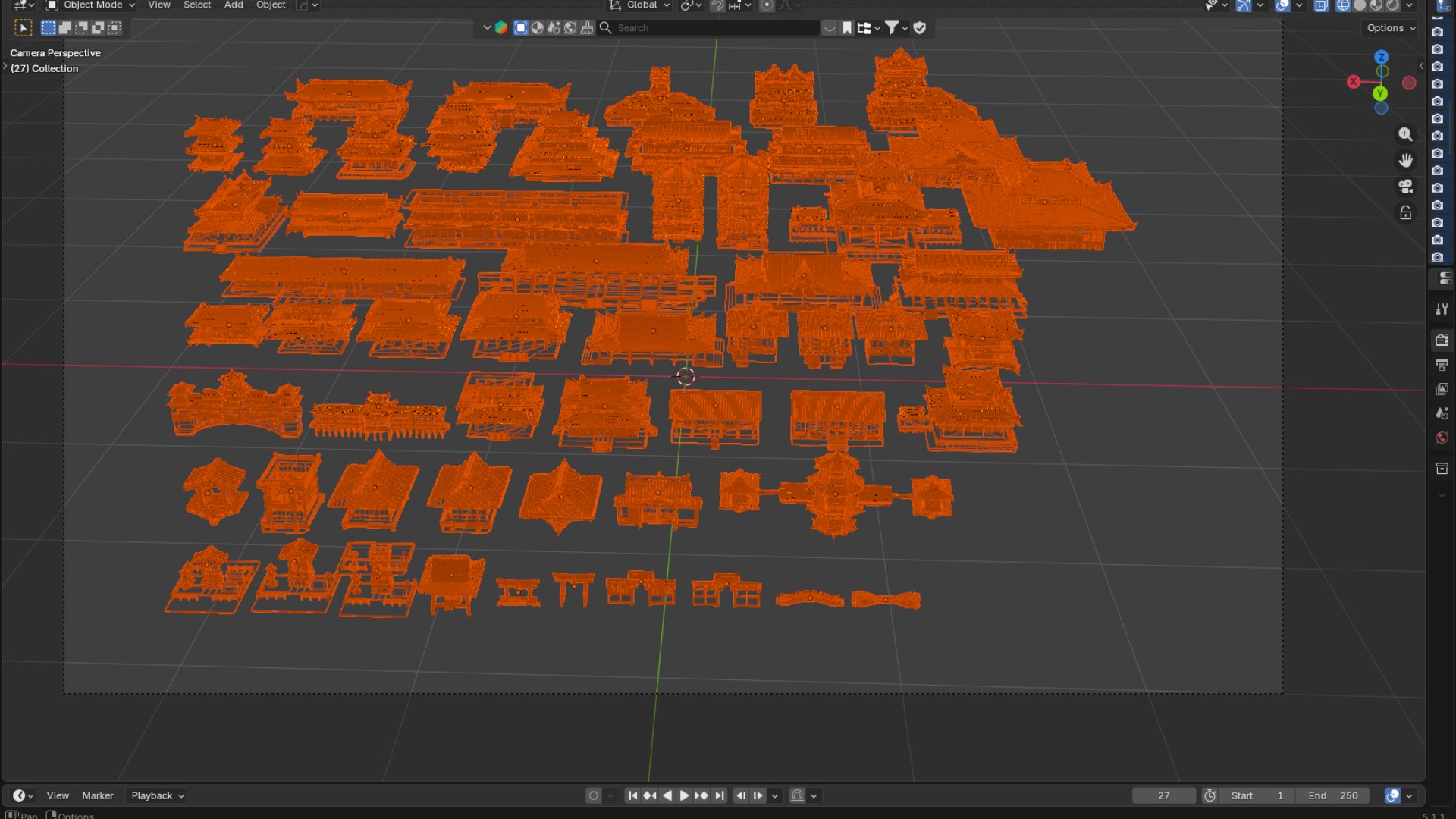Open the timeline View menu

pyautogui.click(x=58, y=795)
